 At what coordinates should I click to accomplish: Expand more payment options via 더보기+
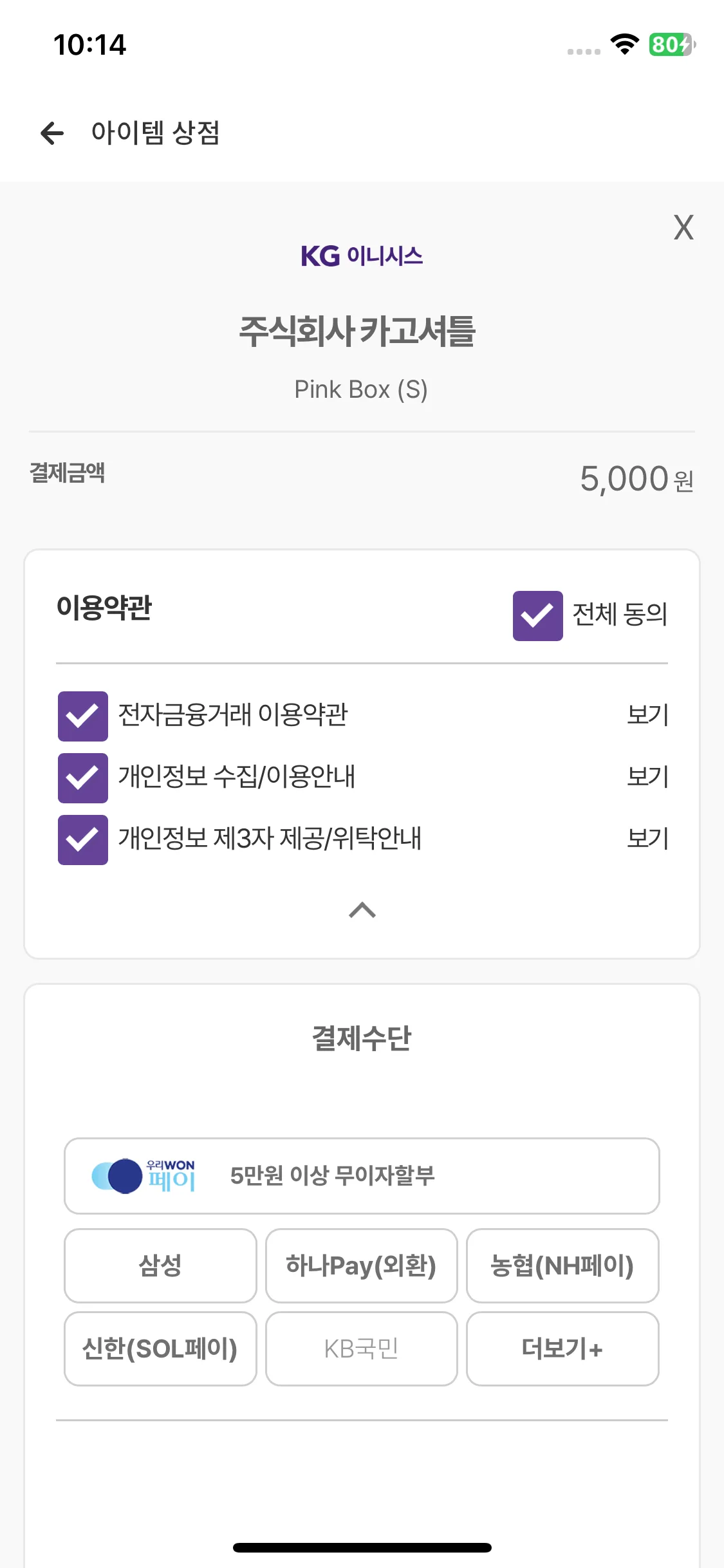[562, 1349]
